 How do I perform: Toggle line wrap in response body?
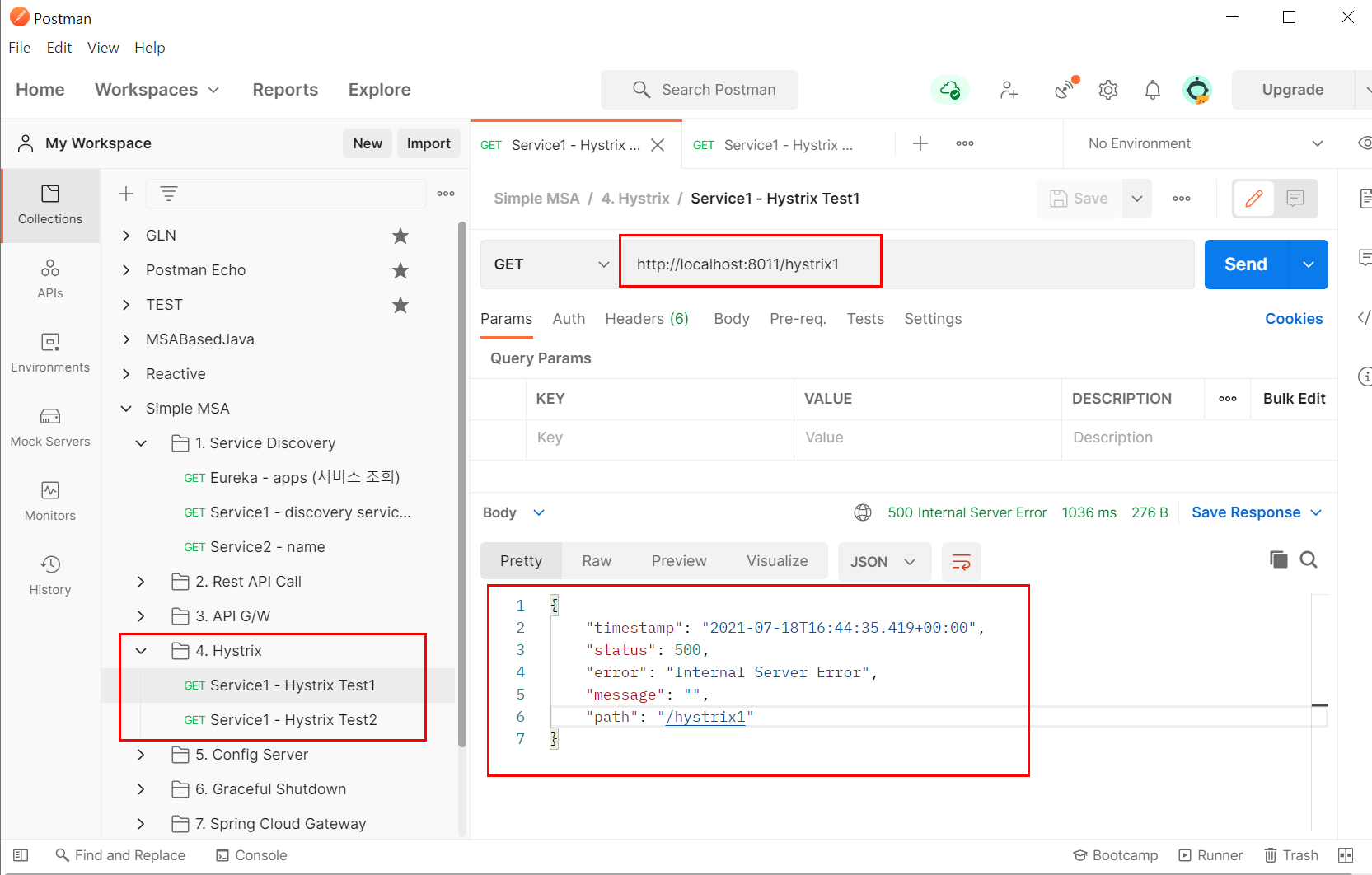961,562
